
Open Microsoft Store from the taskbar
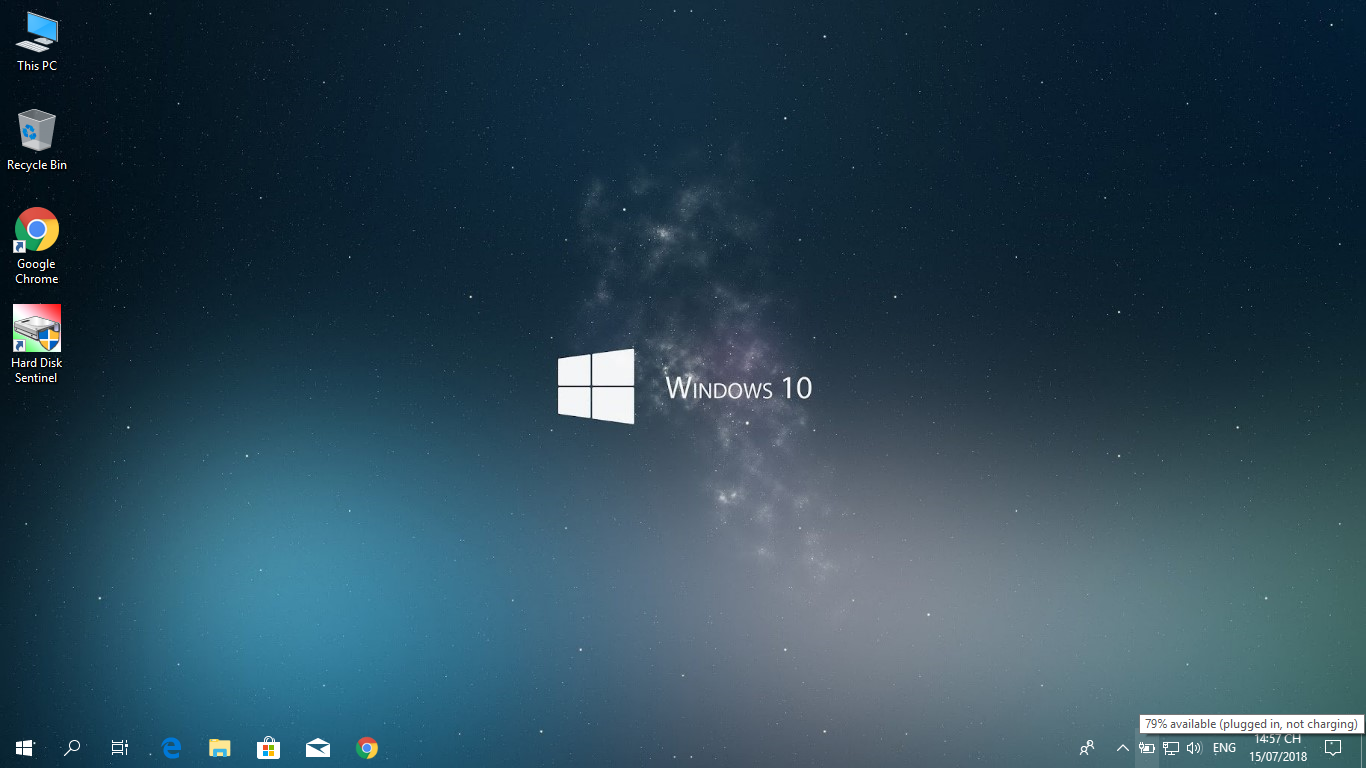pyautogui.click(x=268, y=747)
